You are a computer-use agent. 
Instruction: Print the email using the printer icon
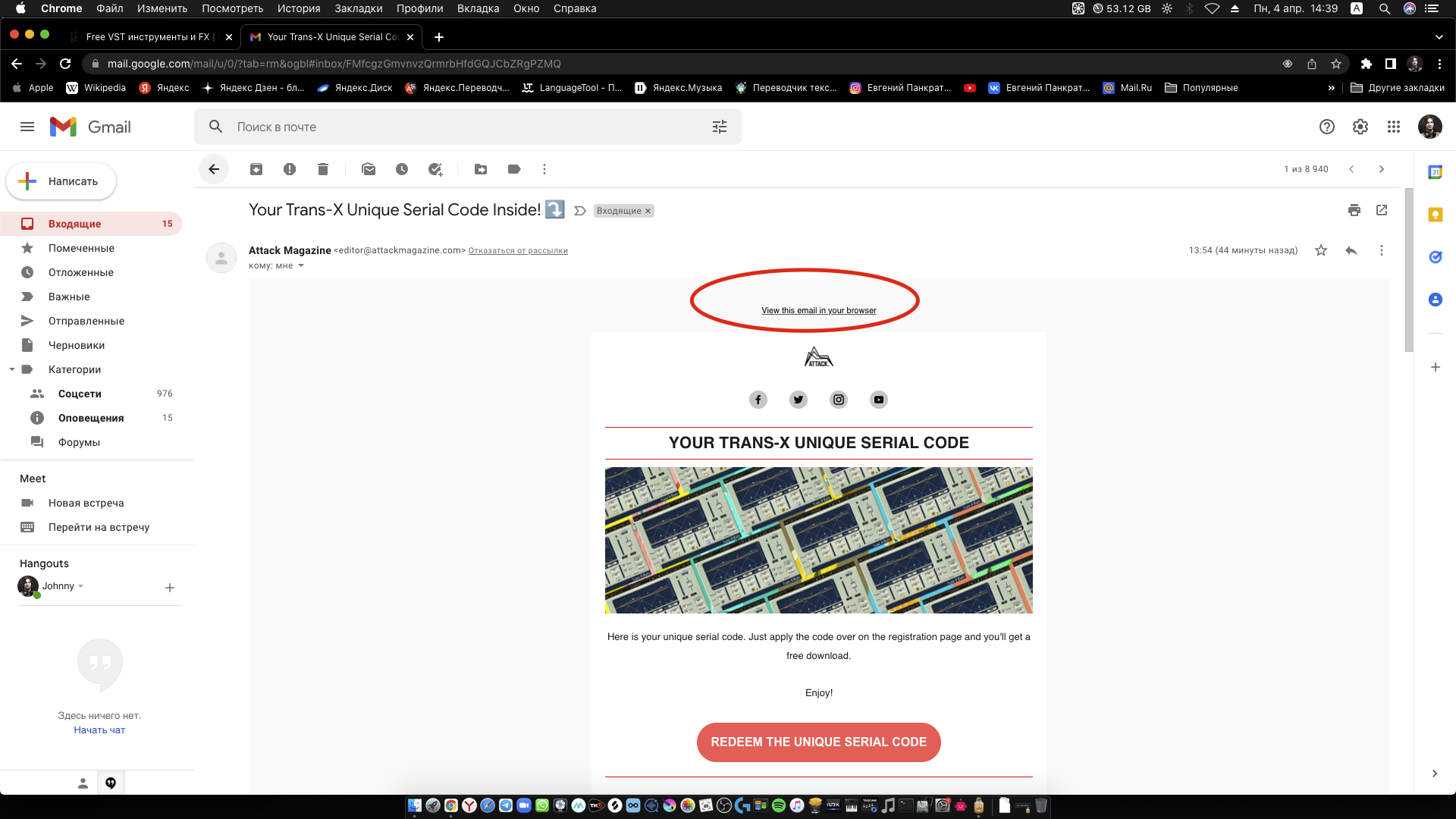[x=1354, y=210]
